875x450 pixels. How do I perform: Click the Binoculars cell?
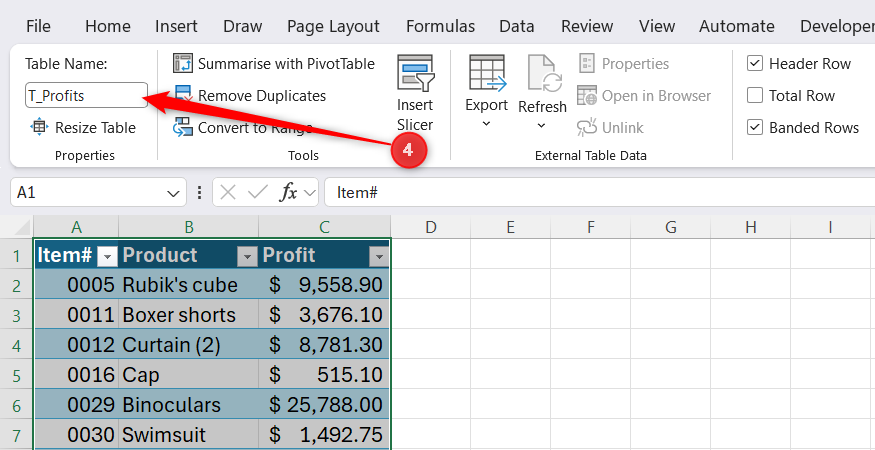click(189, 405)
